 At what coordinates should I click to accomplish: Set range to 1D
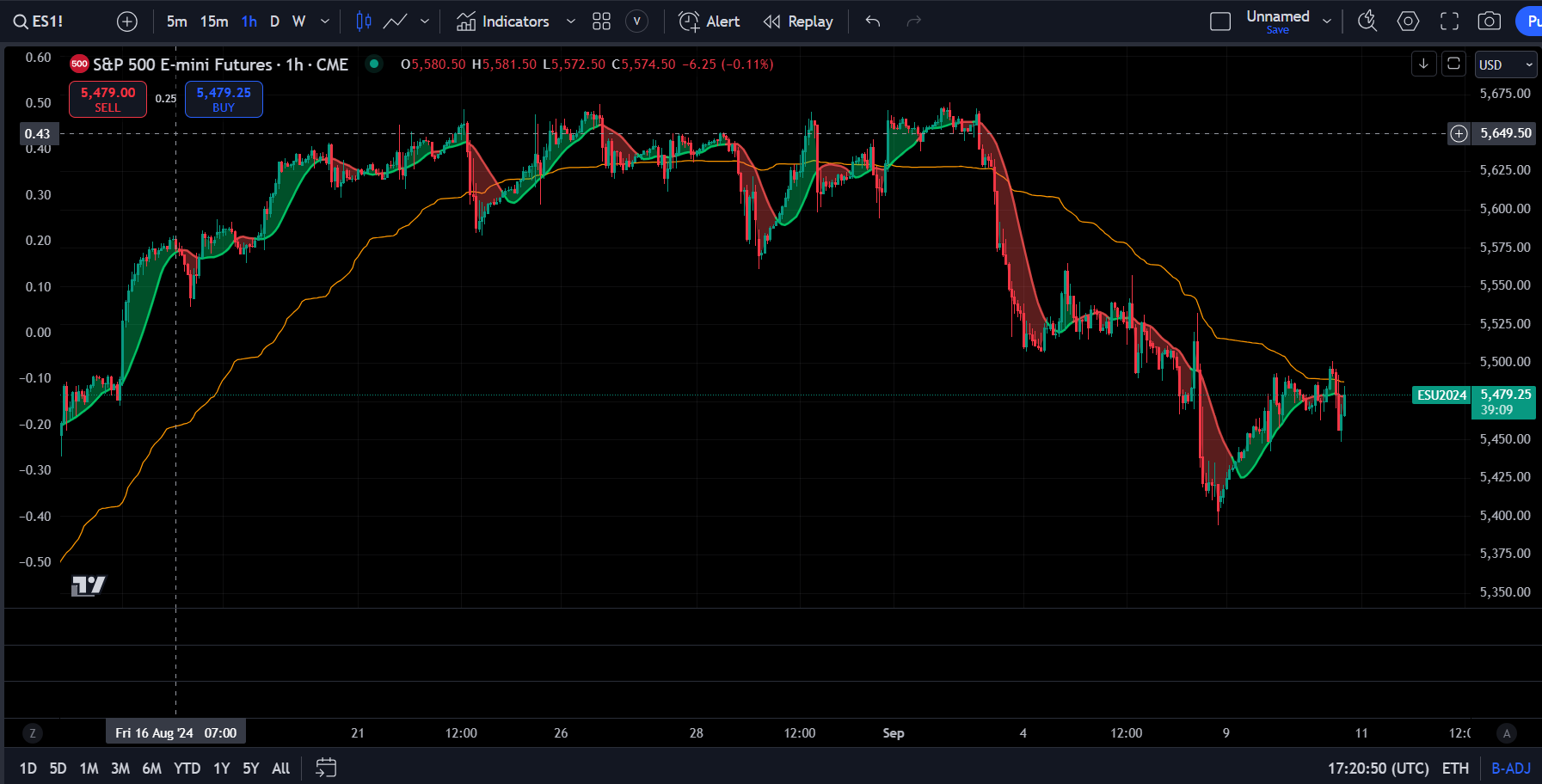28,769
